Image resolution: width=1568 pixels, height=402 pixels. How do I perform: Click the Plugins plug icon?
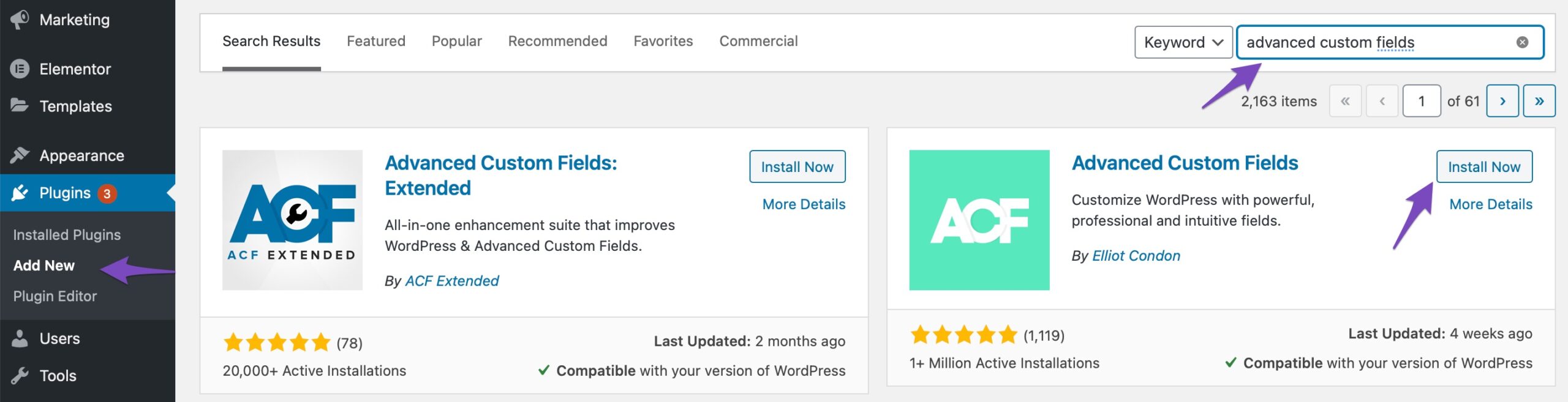[x=20, y=193]
